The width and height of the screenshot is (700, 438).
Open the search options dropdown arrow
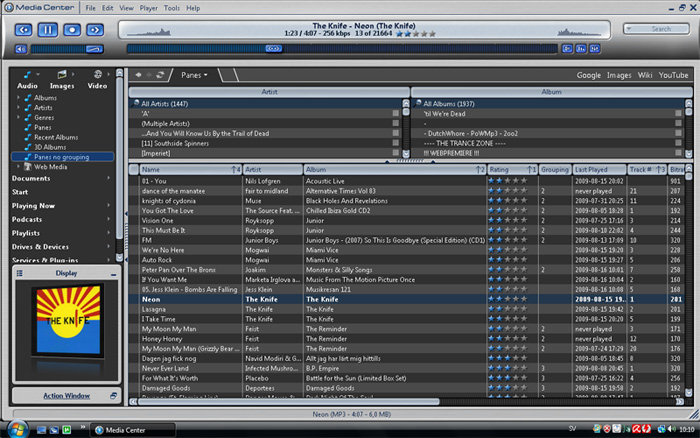pos(629,29)
